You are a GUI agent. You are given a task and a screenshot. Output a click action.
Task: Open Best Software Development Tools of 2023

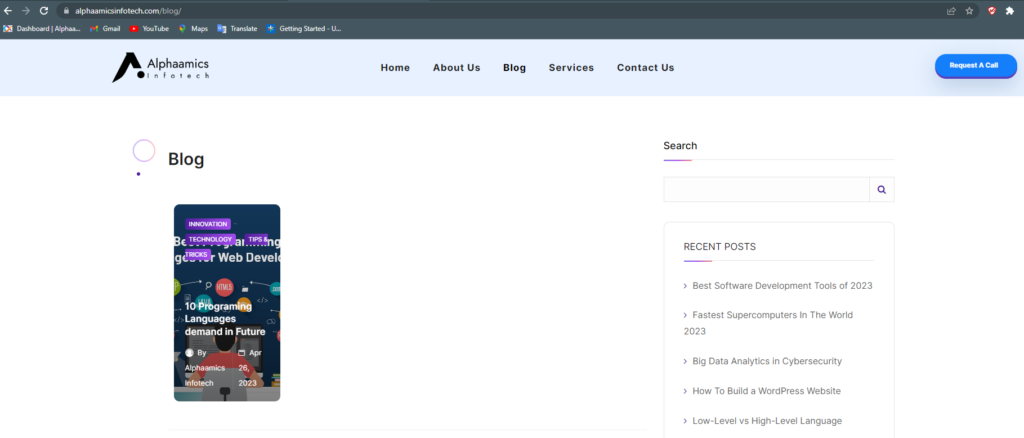pyautogui.click(x=782, y=286)
